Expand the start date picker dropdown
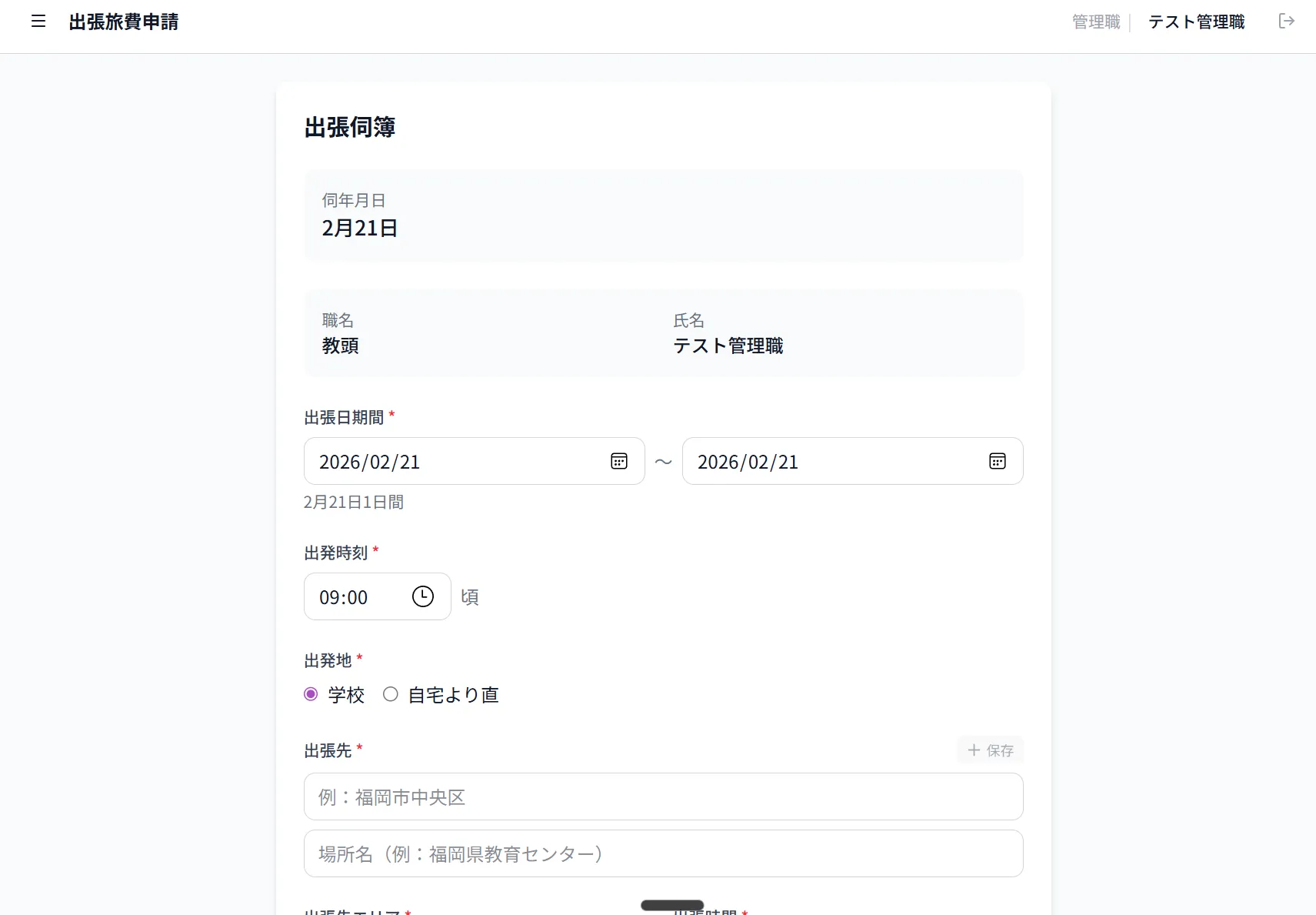This screenshot has height=915, width=1316. click(x=619, y=461)
